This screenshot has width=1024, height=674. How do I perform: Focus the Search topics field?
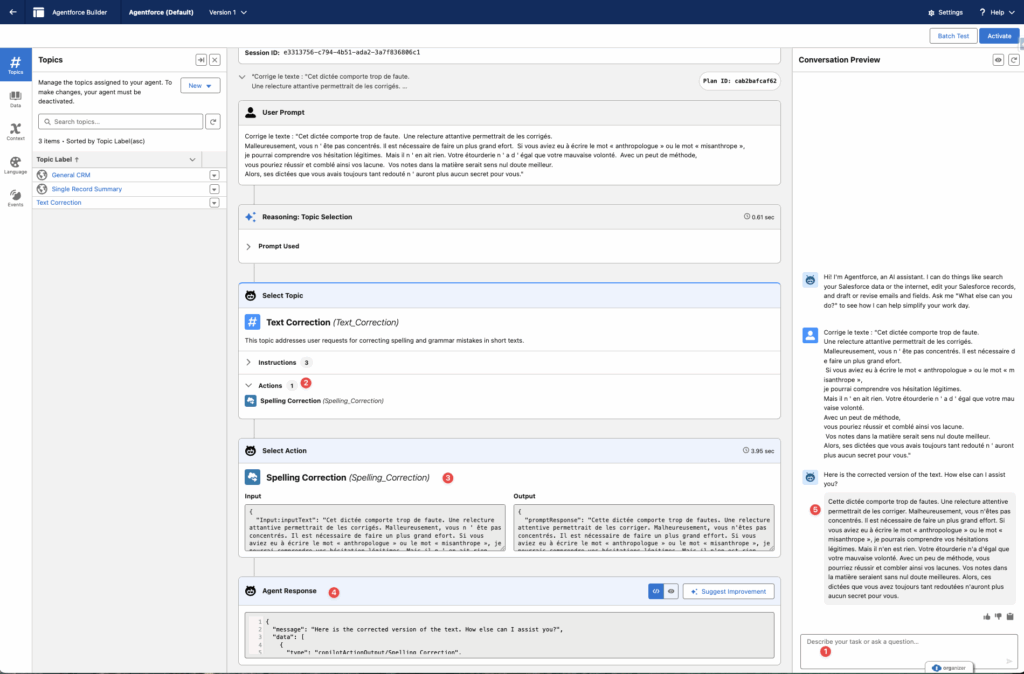(120, 121)
